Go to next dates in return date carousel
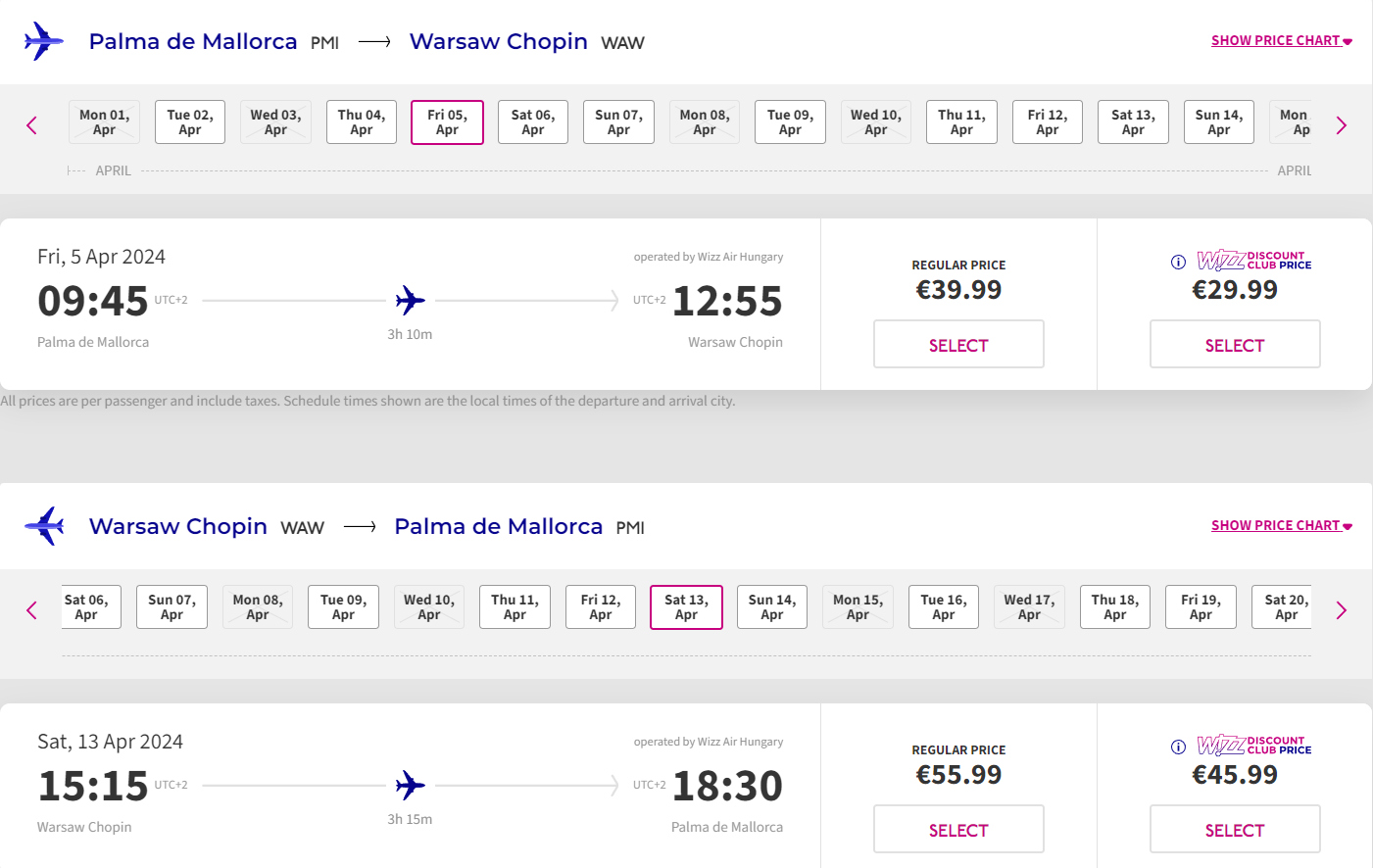This screenshot has height=868, width=1373. [1341, 610]
